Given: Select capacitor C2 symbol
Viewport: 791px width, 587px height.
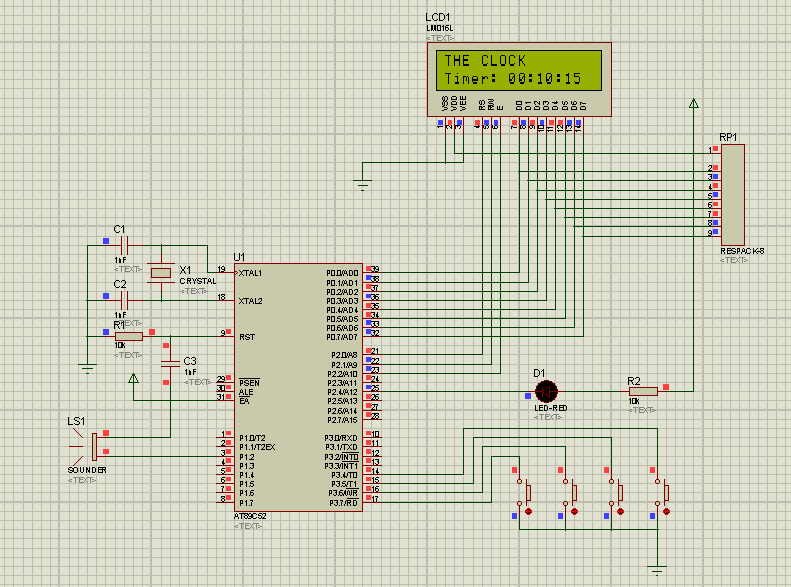Looking at the screenshot, I should pos(125,301).
